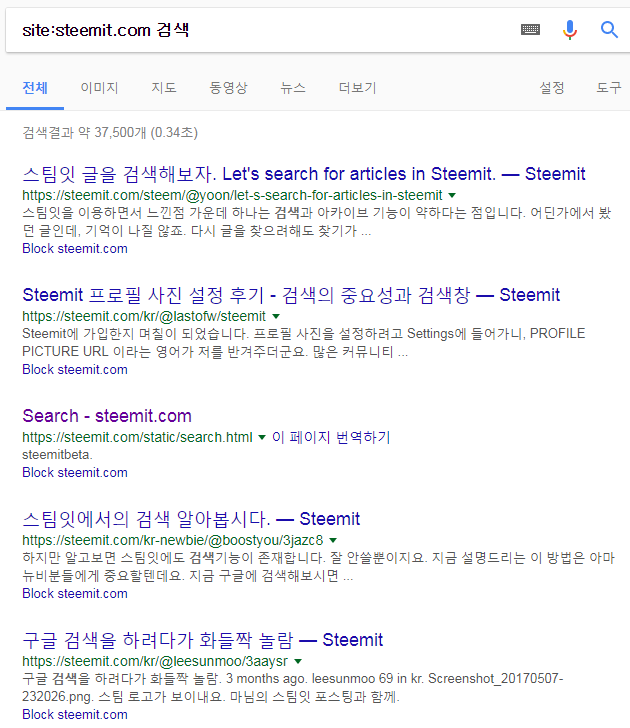Click the steemitbeta. snippet text
Screen dimensions: 630x728
57,455
